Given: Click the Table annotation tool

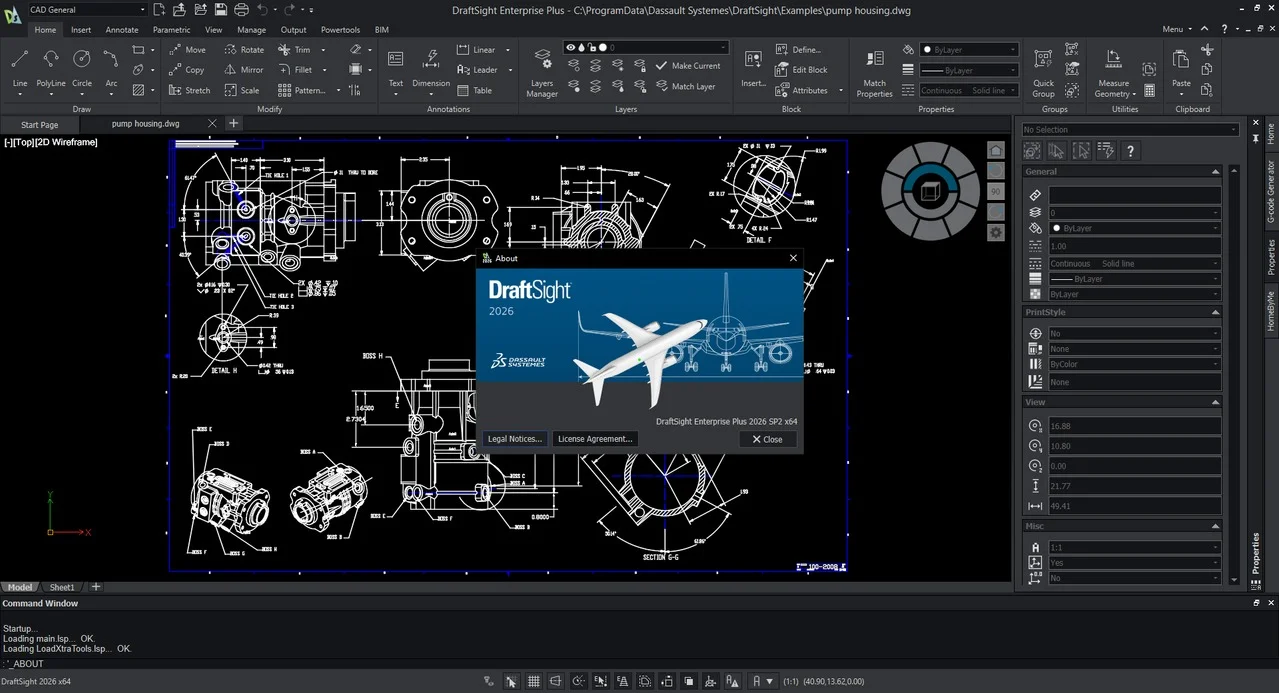Looking at the screenshot, I should 474,90.
